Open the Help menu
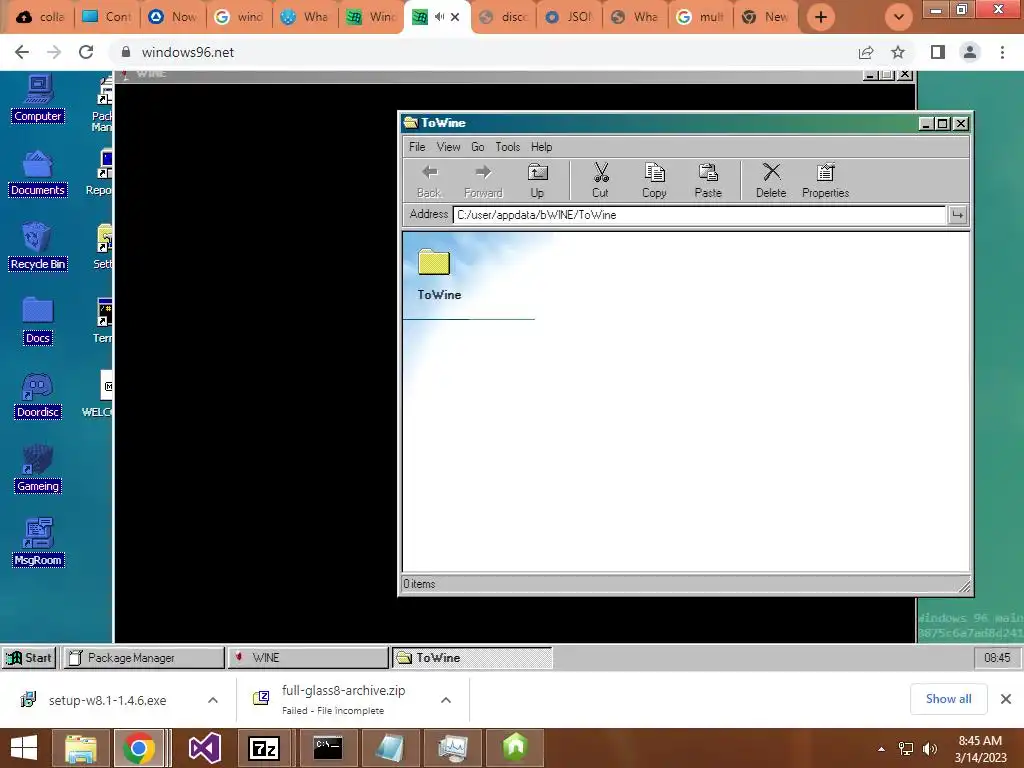 [541, 147]
